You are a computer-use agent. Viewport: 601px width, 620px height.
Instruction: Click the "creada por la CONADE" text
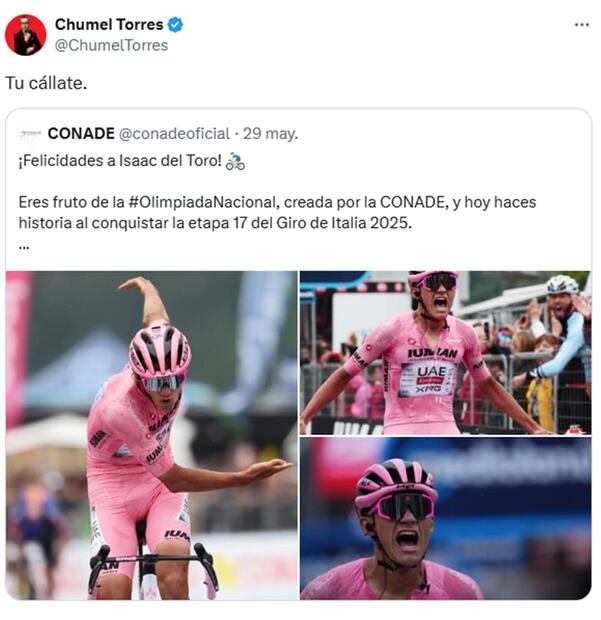pyautogui.click(x=362, y=202)
